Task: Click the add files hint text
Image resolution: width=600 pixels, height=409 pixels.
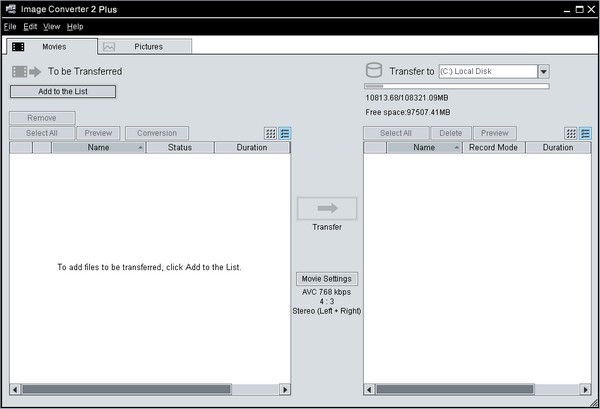Action: 149,267
